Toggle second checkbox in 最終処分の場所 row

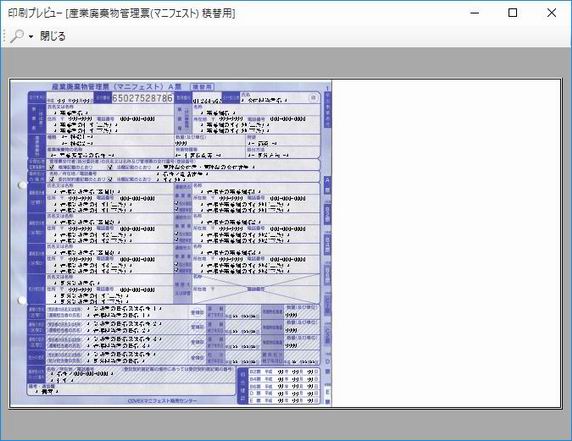tap(110, 179)
